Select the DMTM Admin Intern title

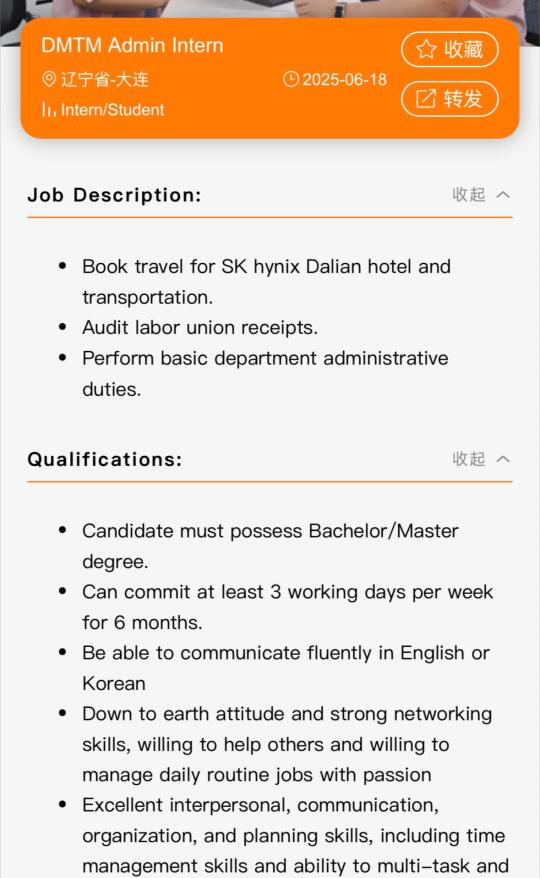(x=132, y=45)
